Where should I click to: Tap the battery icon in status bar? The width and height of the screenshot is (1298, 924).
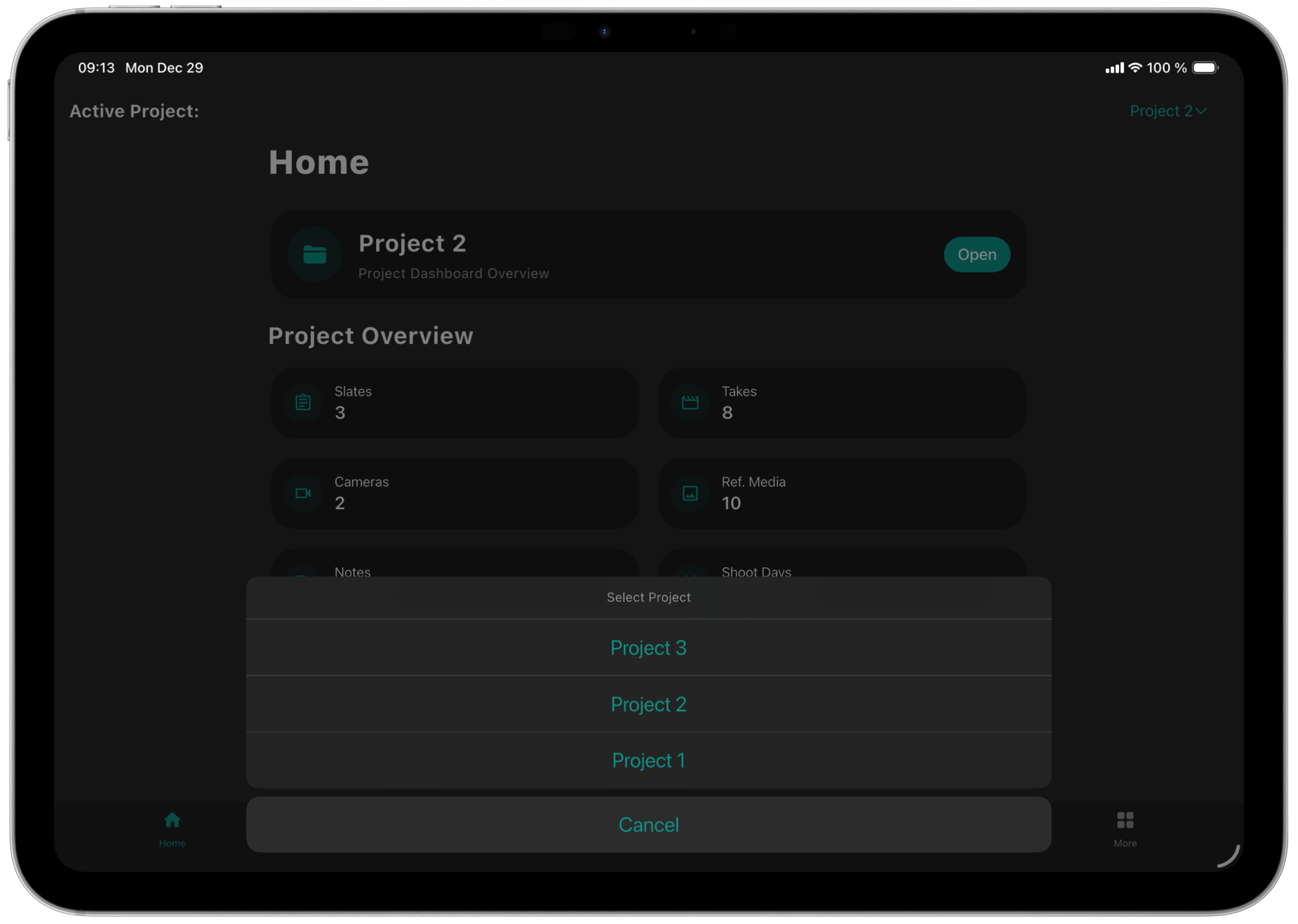pos(1205,68)
